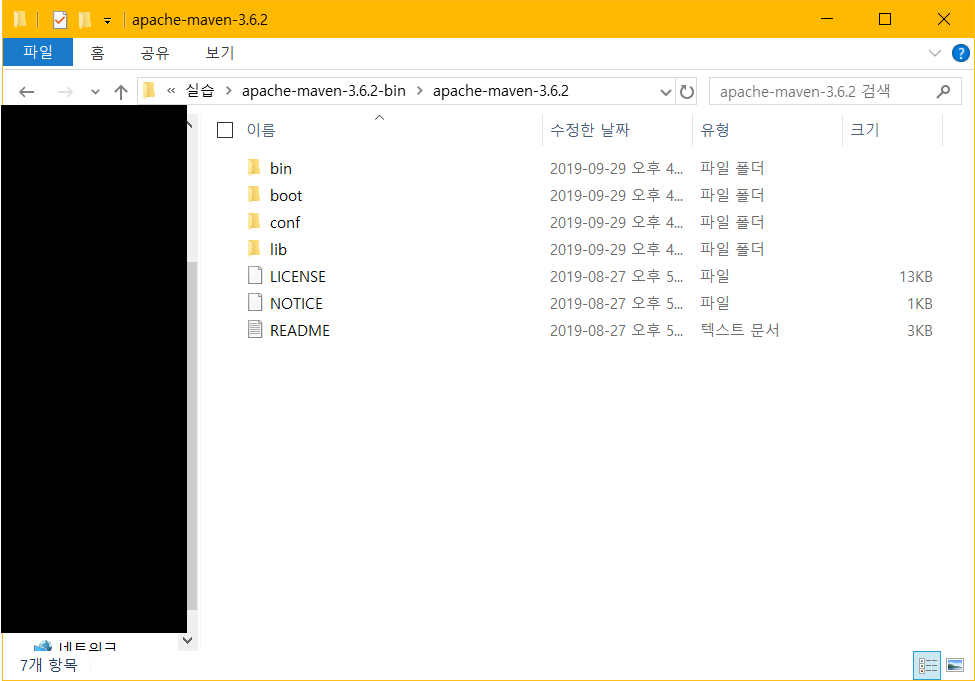
Task: Select the README file name
Action: tap(300, 330)
